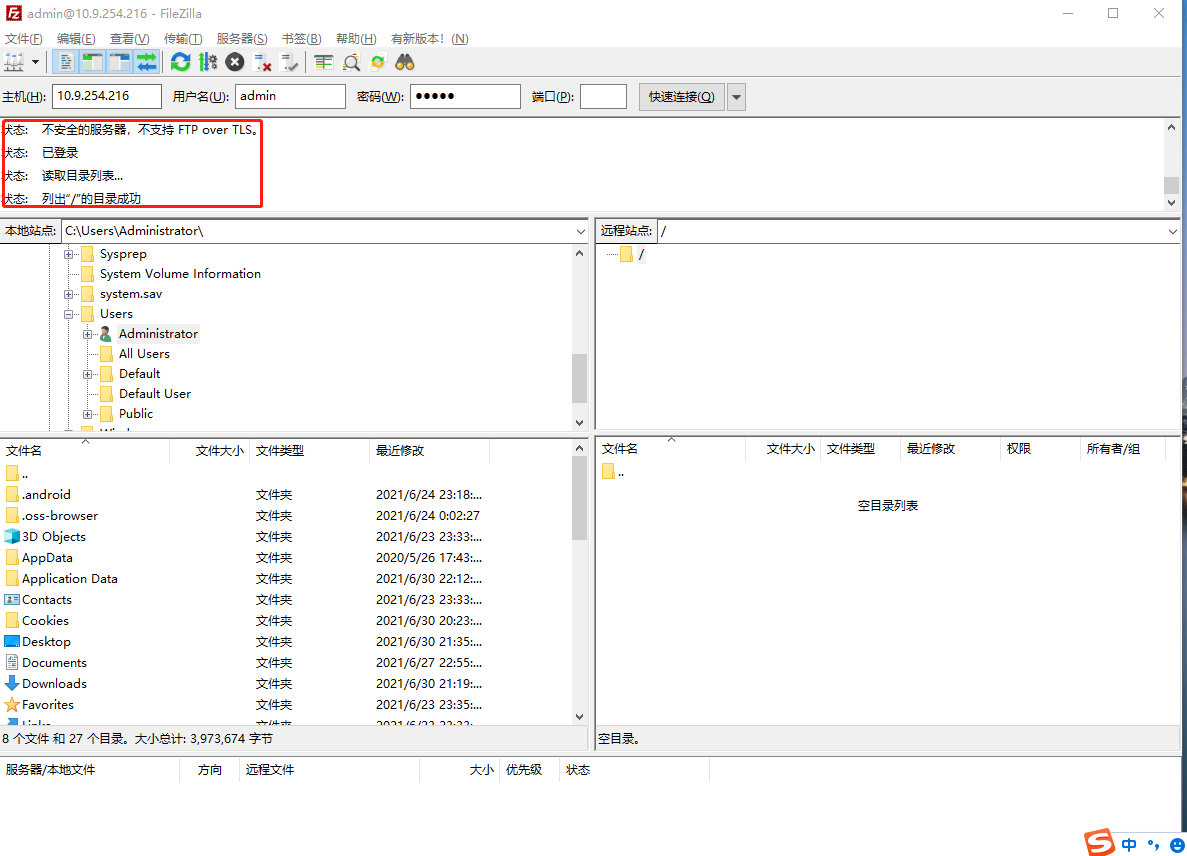Click the Sogou input method icon
Screen dimensions: 1187x856
1099,842
